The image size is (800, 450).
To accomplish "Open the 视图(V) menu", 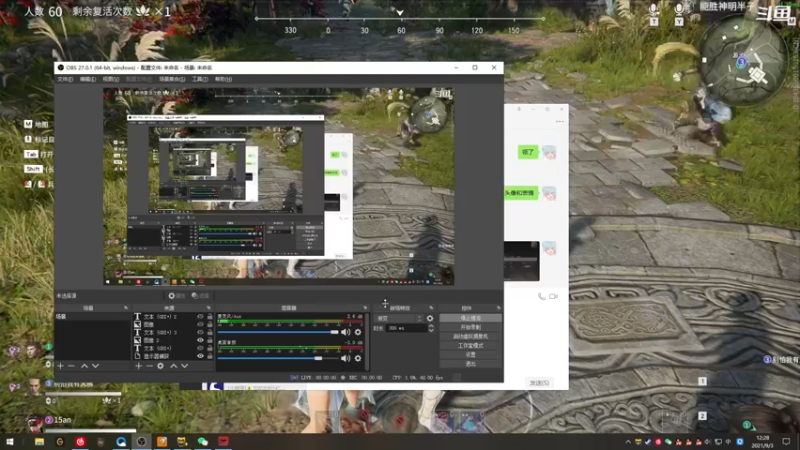I will pos(111,79).
